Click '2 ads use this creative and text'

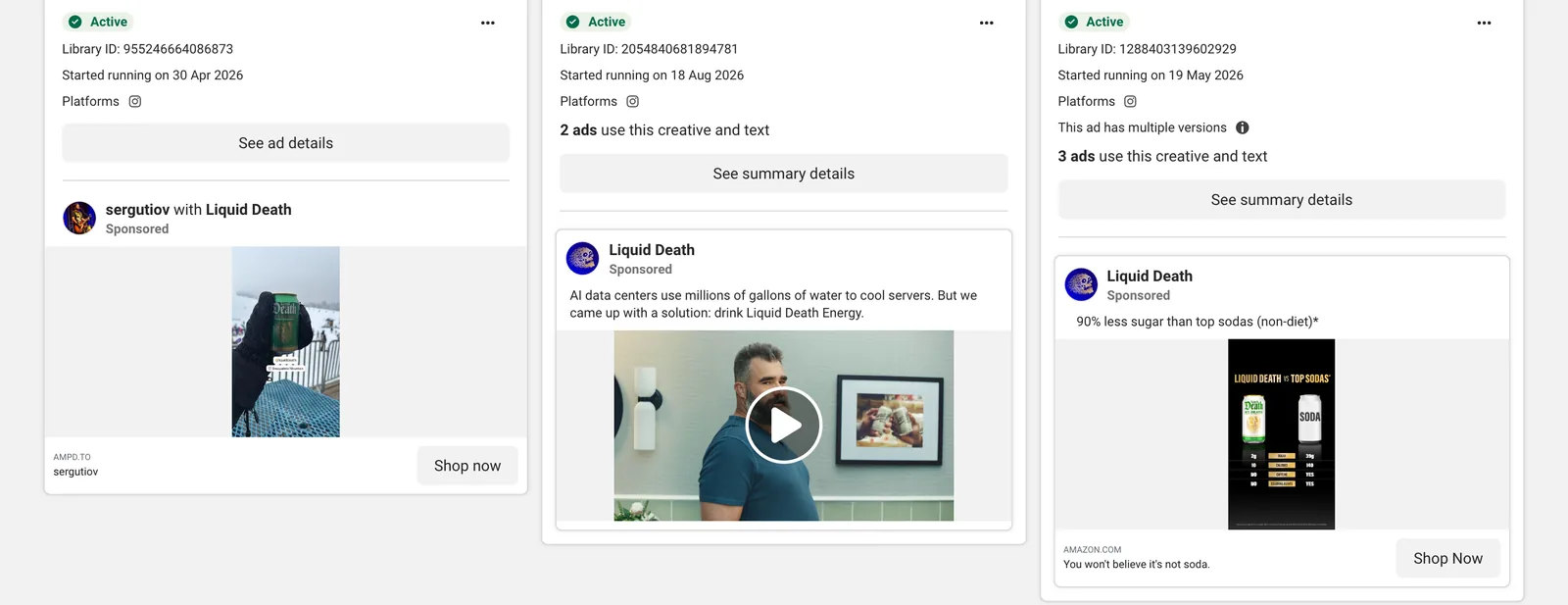664,130
